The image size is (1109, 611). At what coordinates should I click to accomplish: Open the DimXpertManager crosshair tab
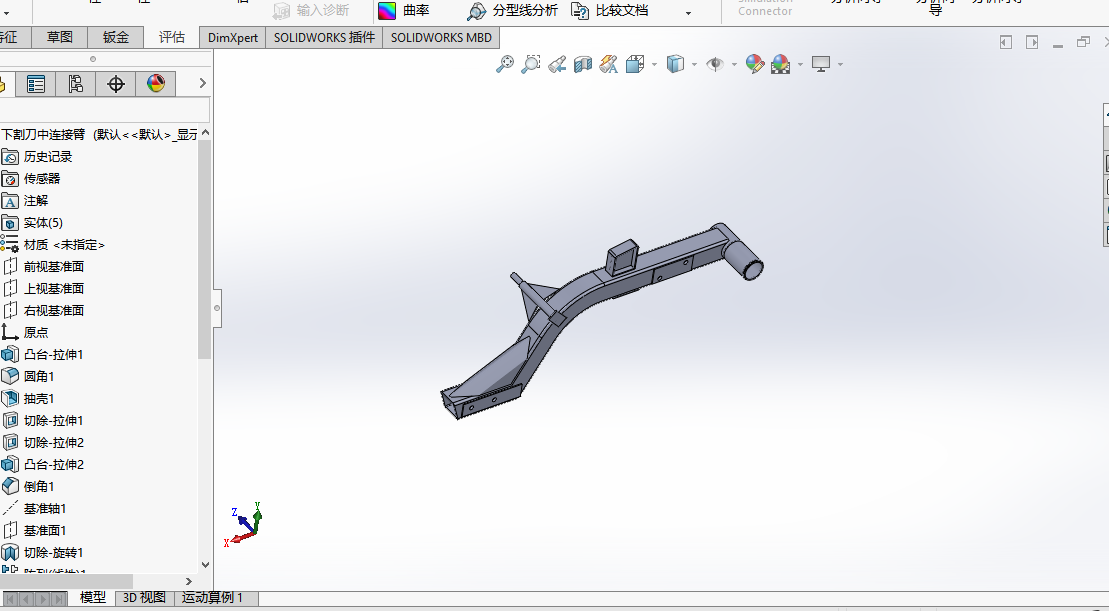coord(115,84)
